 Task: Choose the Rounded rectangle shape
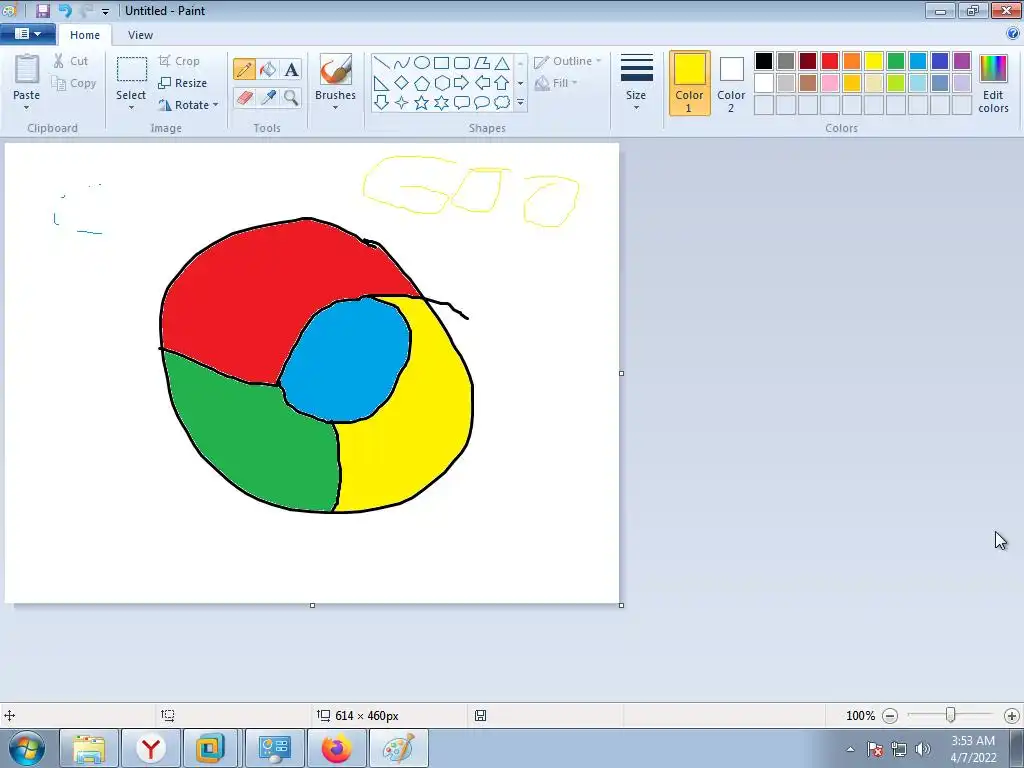pyautogui.click(x=462, y=63)
